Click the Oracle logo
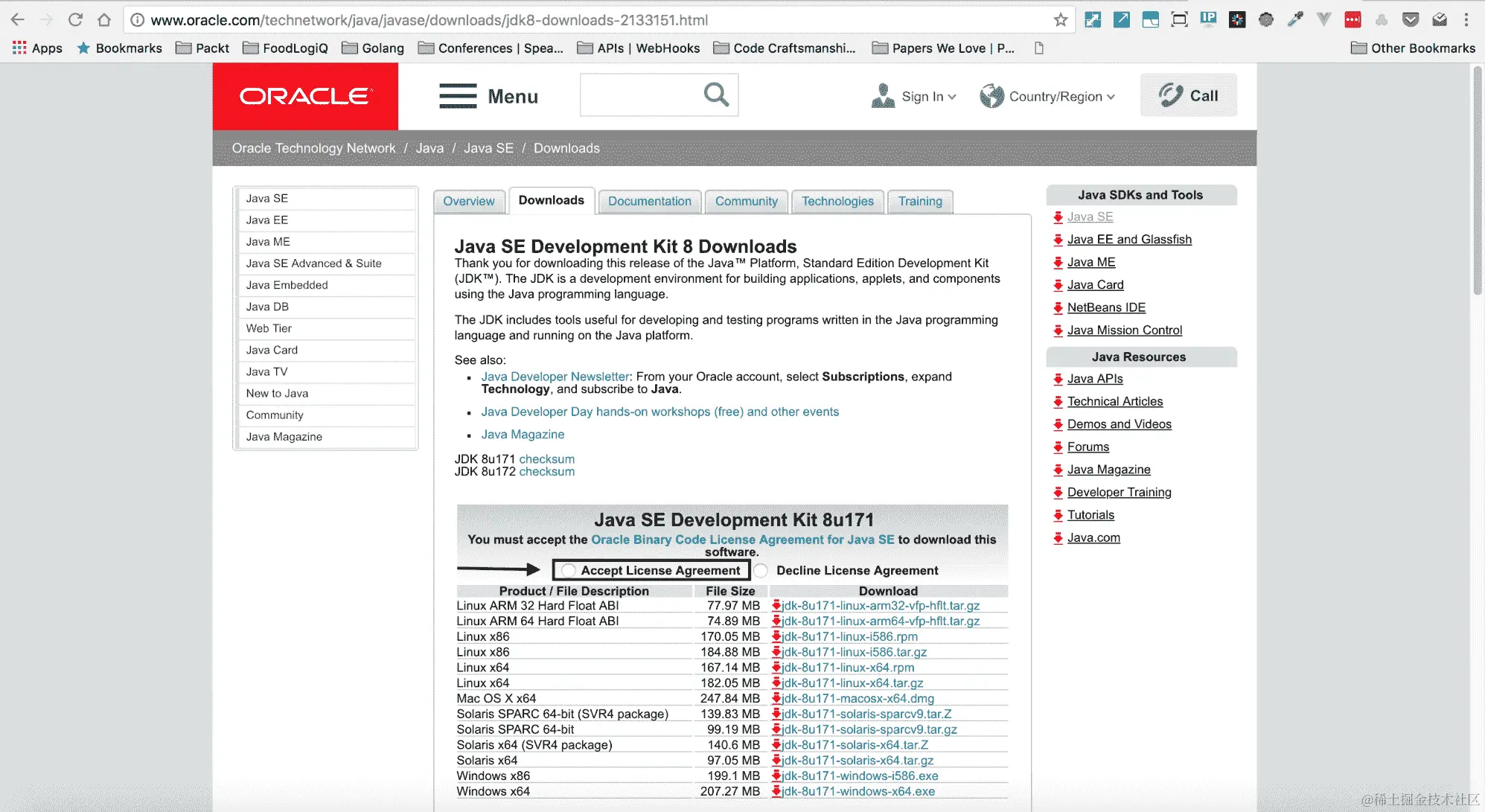Image resolution: width=1485 pixels, height=812 pixels. [305, 97]
